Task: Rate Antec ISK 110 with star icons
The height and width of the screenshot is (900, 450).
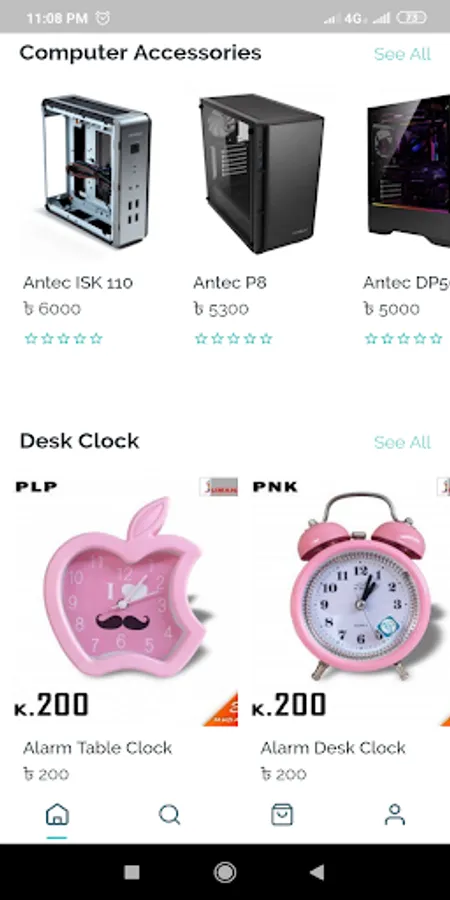Action: [64, 339]
